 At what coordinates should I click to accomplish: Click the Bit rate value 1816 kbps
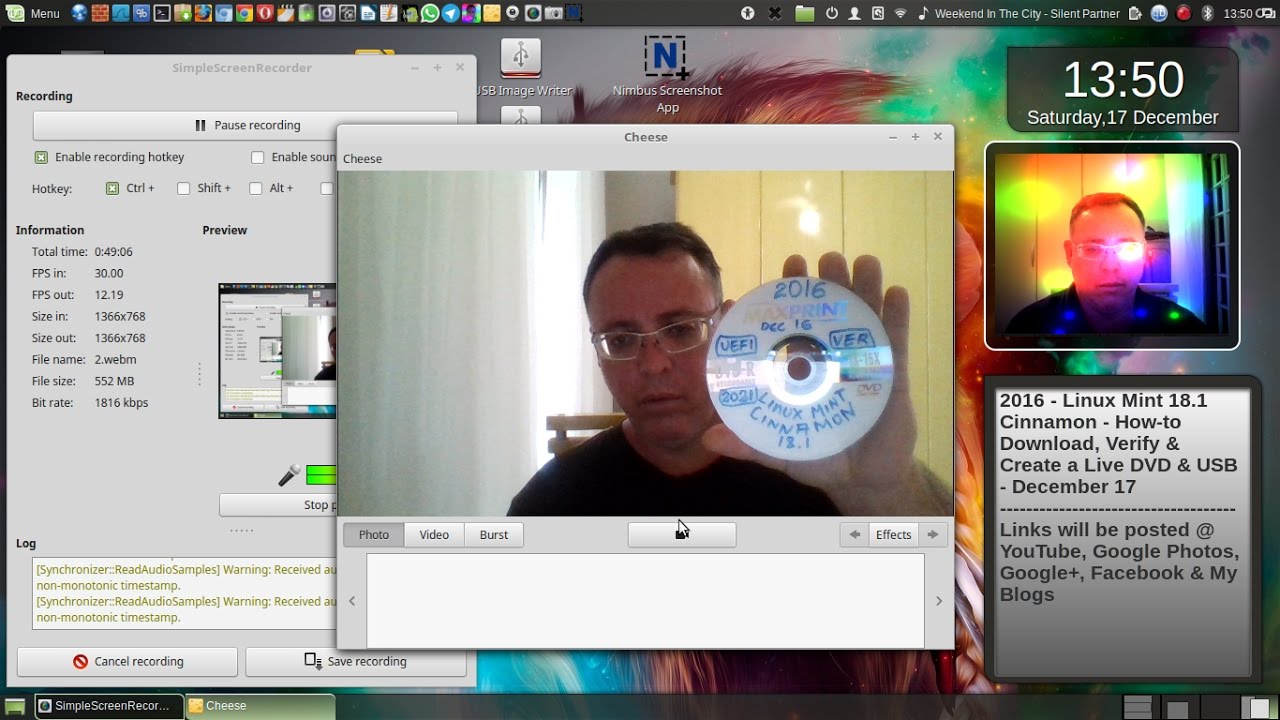121,403
